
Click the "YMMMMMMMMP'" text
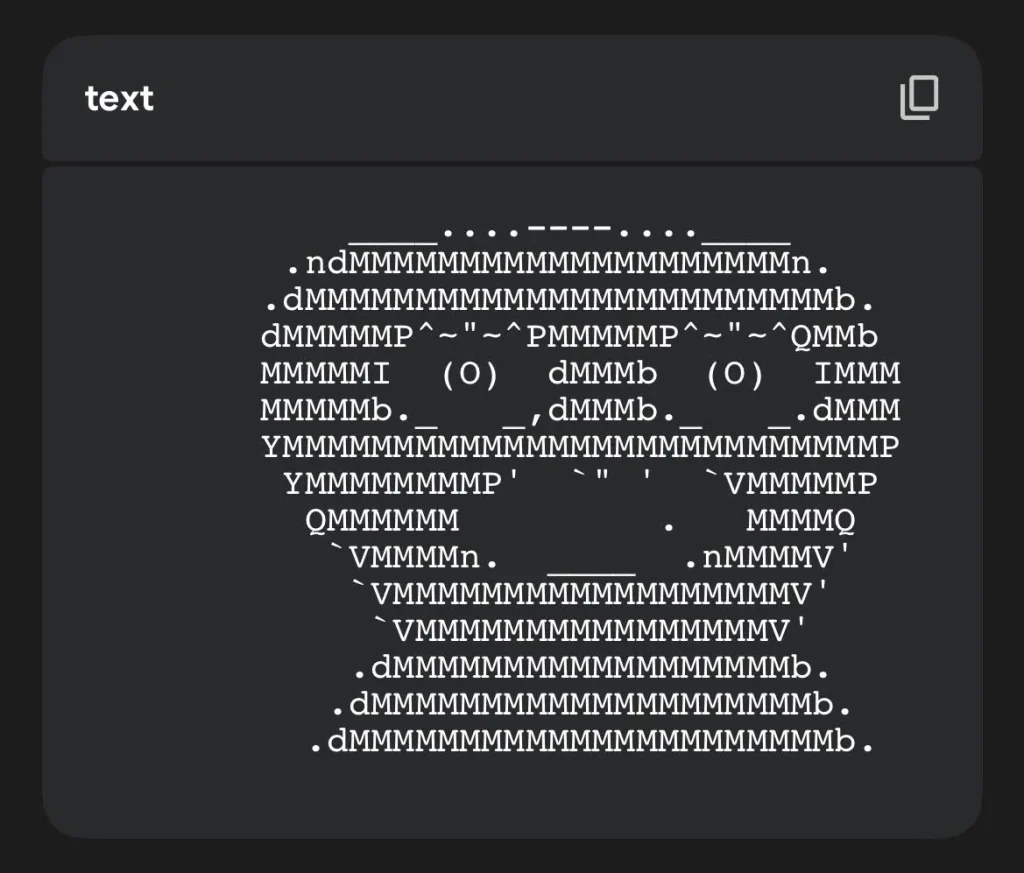point(403,484)
